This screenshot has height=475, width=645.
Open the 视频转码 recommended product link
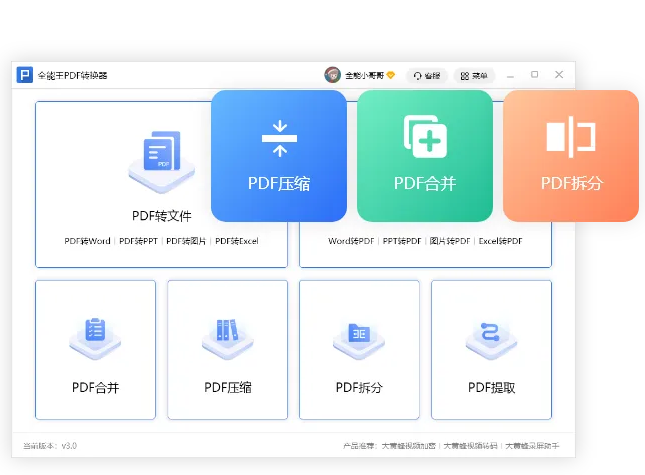pyautogui.click(x=470, y=446)
